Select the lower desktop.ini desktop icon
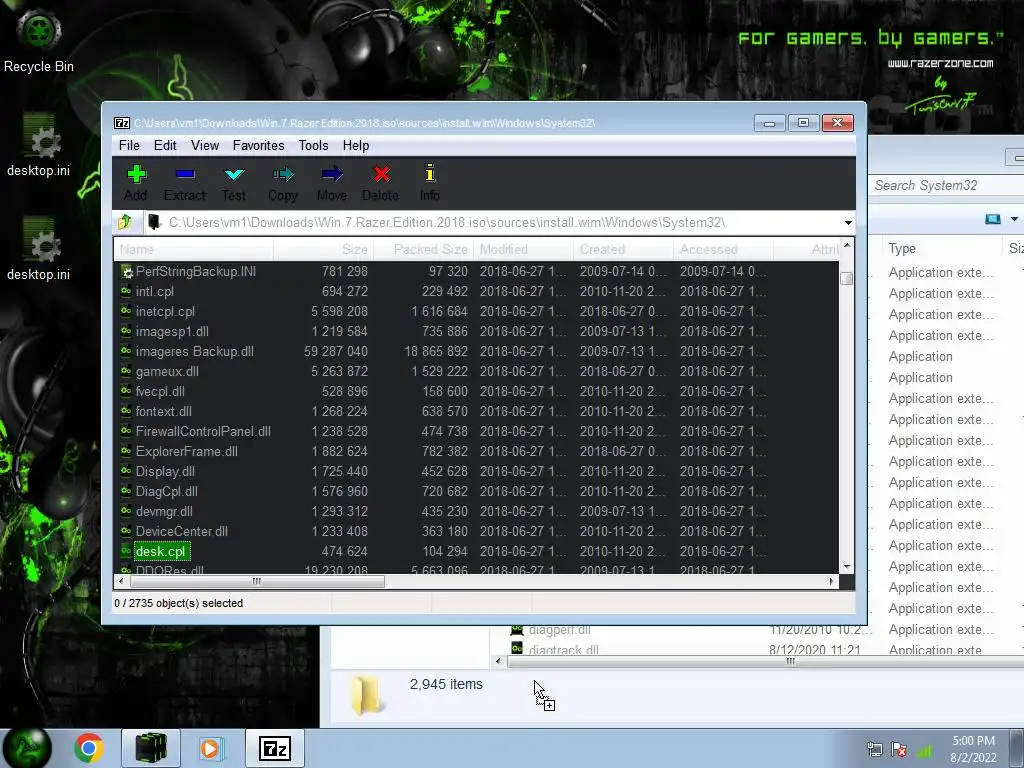This screenshot has height=768, width=1024. tap(39, 249)
